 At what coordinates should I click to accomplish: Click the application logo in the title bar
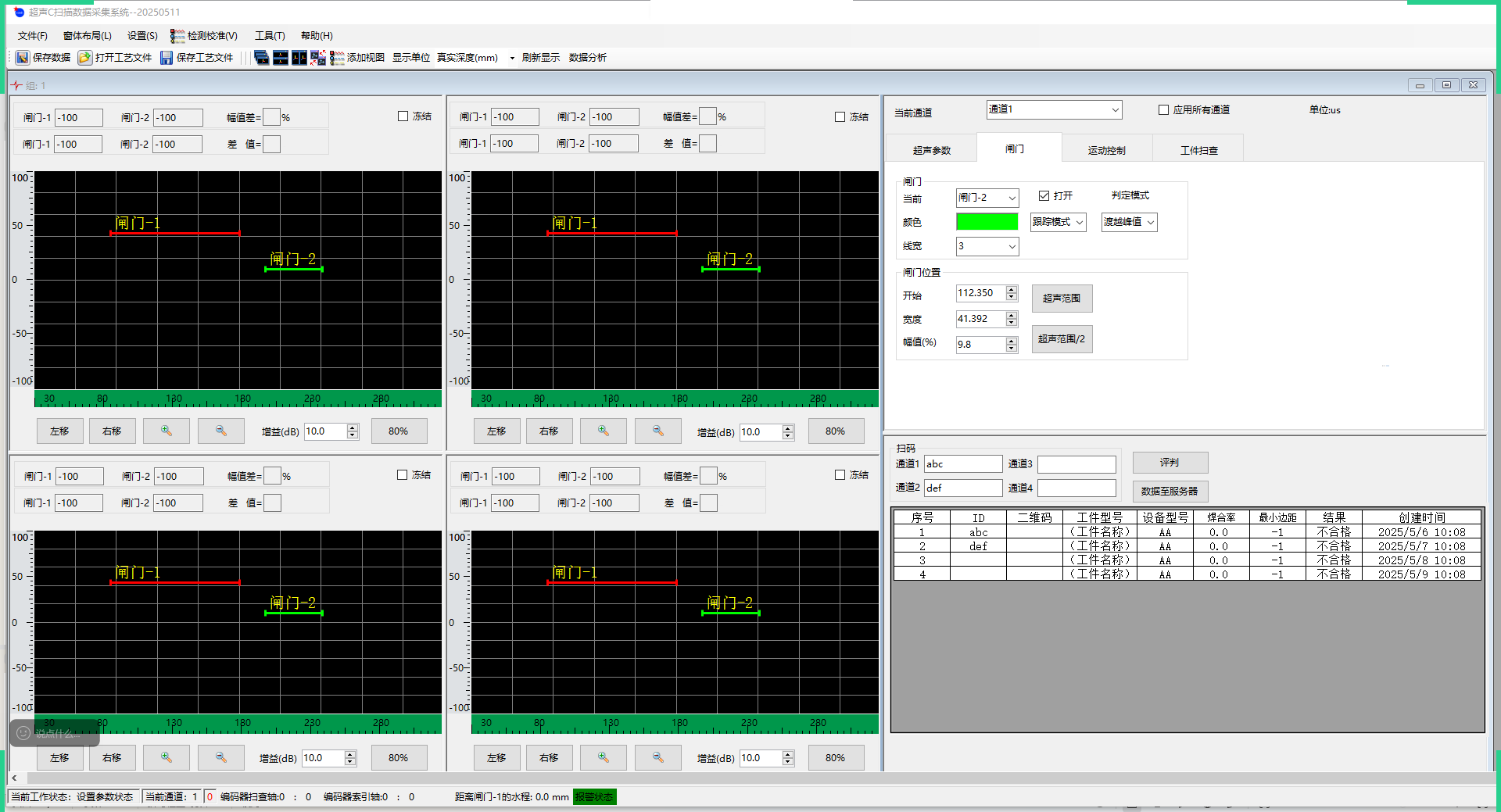point(20,12)
